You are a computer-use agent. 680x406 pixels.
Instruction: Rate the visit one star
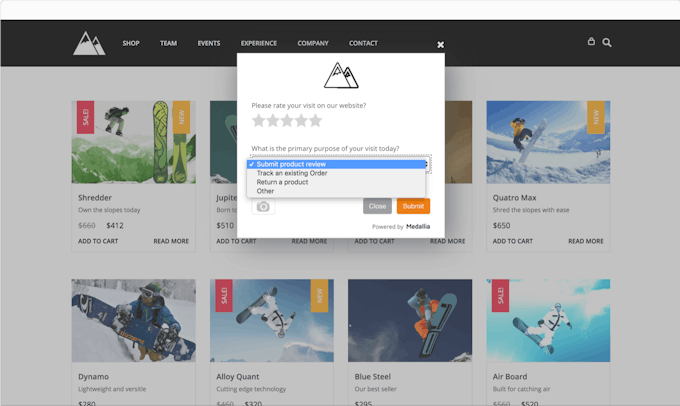[258, 121]
